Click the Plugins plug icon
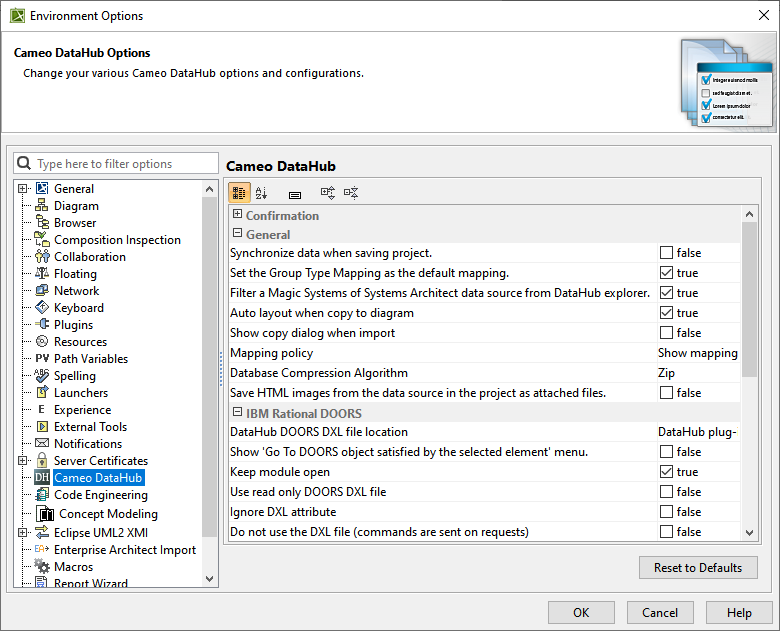780x631 pixels. [x=42, y=324]
